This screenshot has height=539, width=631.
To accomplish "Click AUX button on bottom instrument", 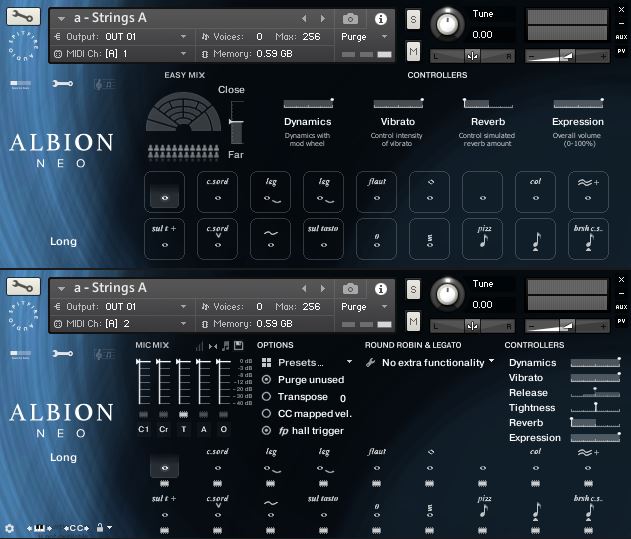I will coord(621,307).
